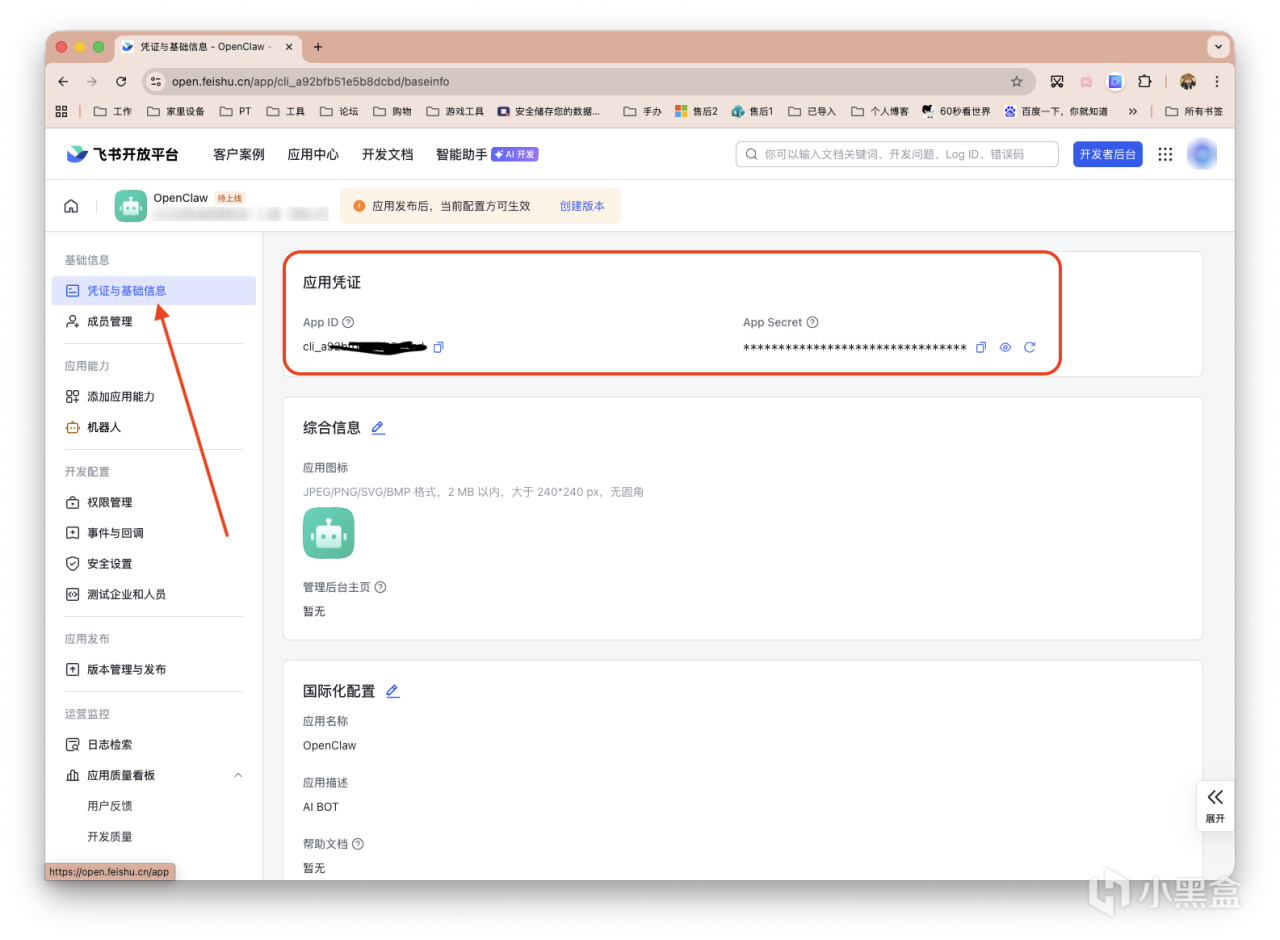This screenshot has height=940, width=1280.
Task: Open the 购物 bookmark folder
Action: pyautogui.click(x=393, y=111)
